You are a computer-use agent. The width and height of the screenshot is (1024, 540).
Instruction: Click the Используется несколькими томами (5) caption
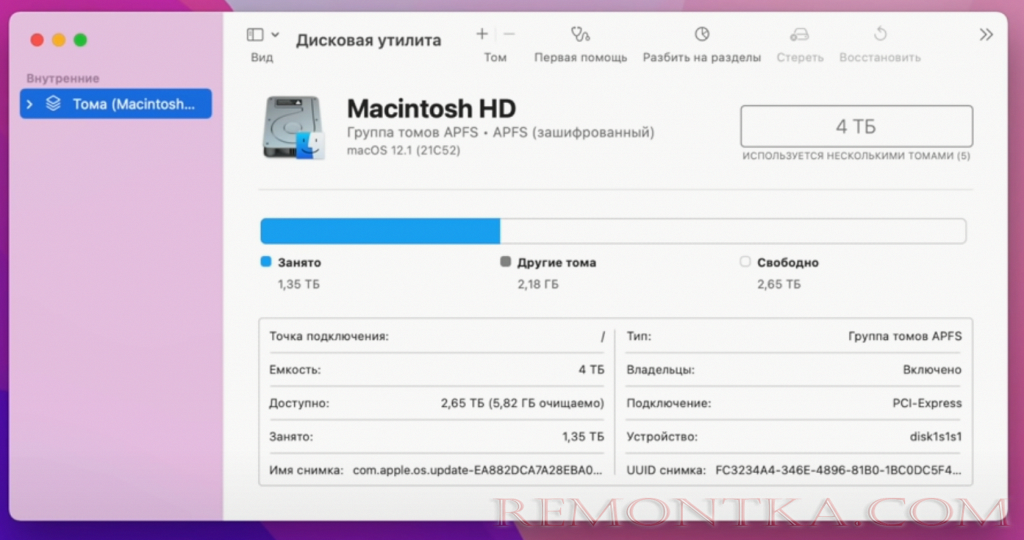click(x=856, y=156)
